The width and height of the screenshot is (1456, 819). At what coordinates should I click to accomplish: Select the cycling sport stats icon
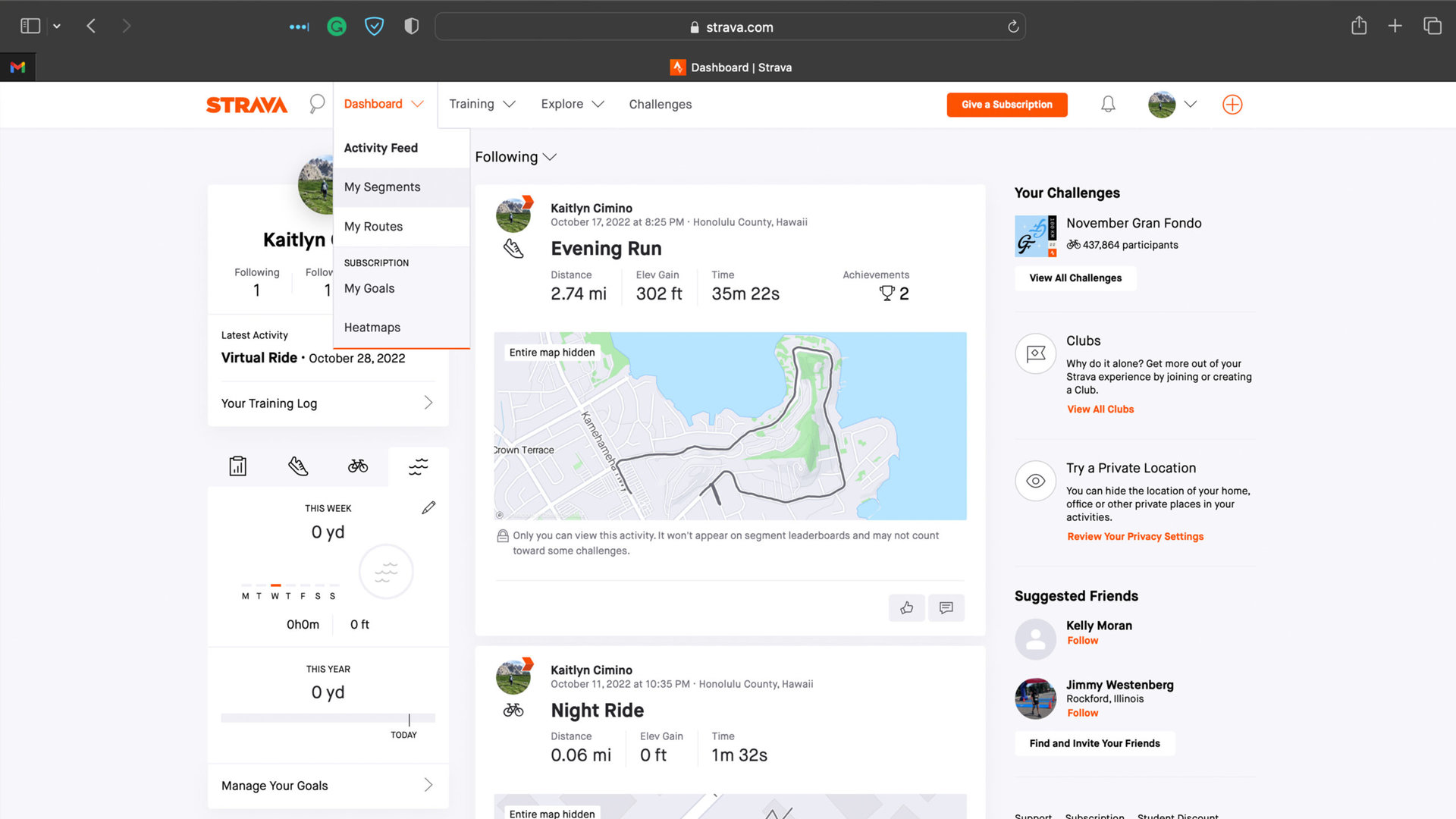click(x=358, y=466)
